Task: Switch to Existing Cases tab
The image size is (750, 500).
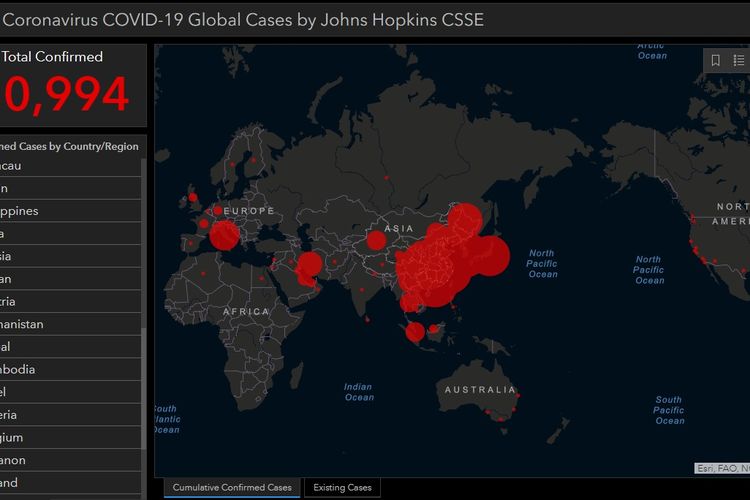Action: coord(342,488)
